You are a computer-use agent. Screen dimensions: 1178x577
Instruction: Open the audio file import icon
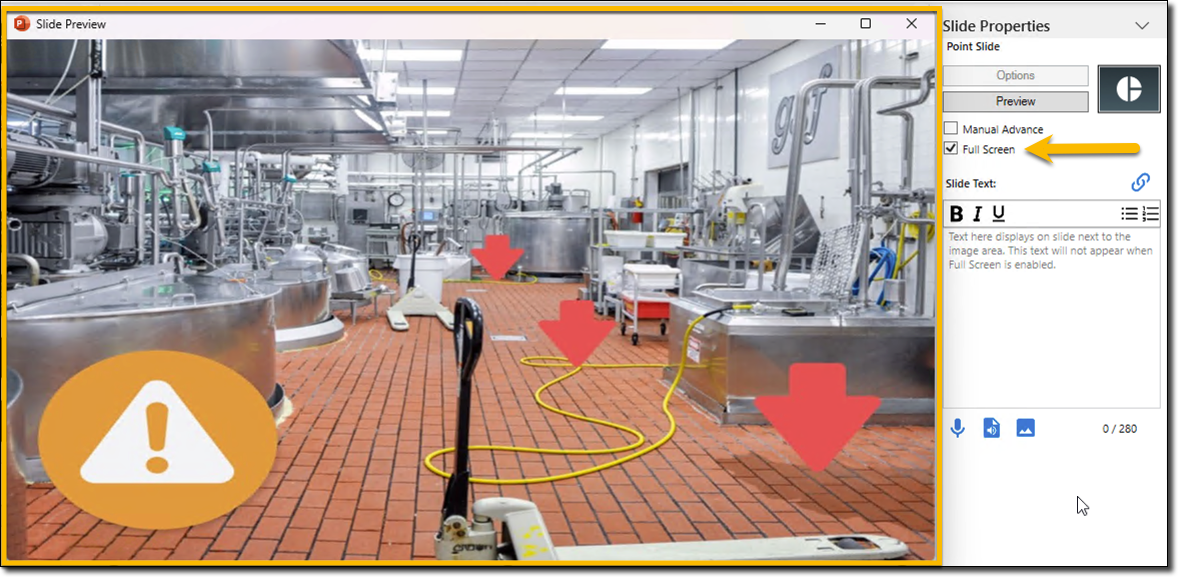(x=991, y=428)
